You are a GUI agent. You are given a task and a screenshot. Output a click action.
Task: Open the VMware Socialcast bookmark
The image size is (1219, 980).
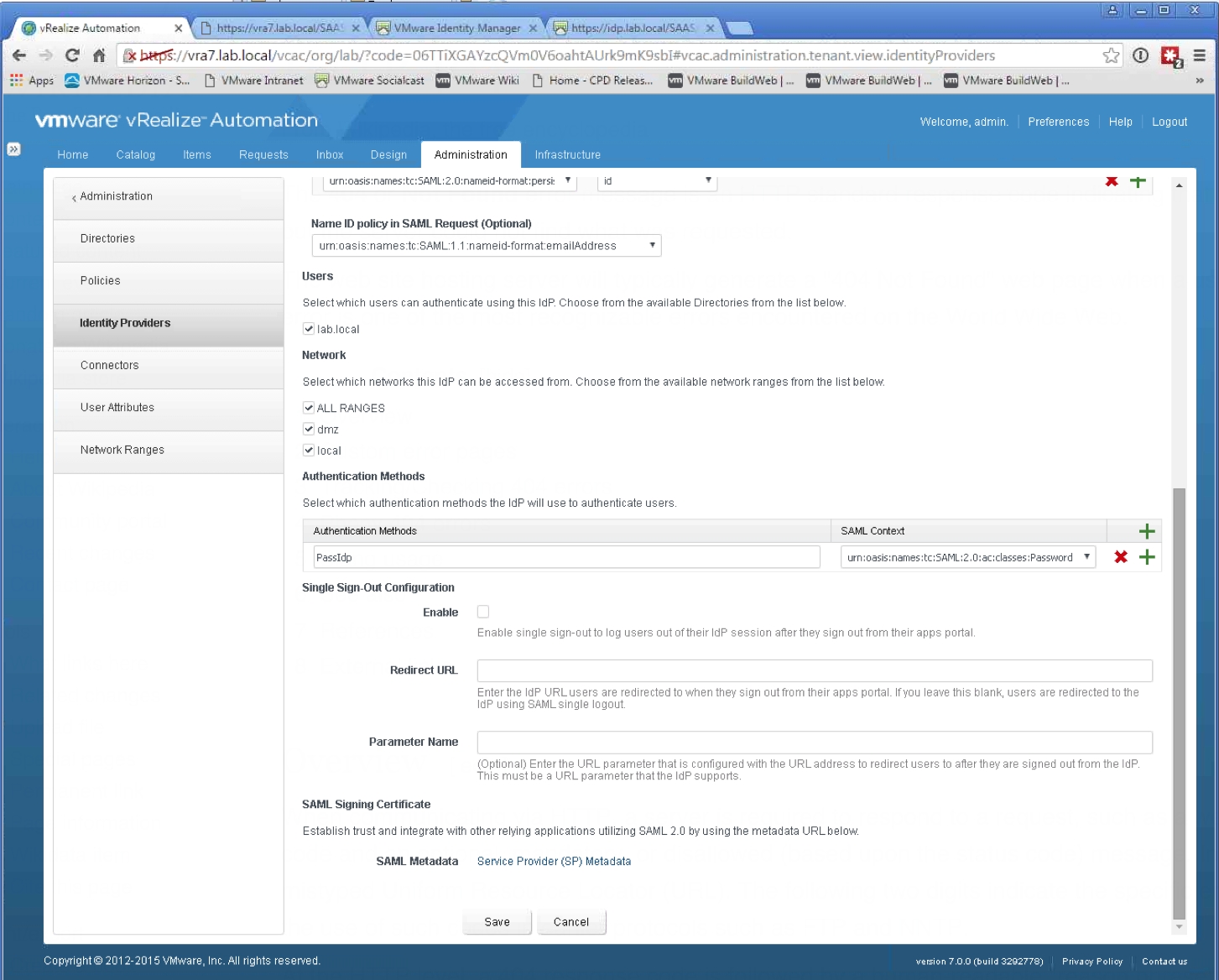[370, 81]
